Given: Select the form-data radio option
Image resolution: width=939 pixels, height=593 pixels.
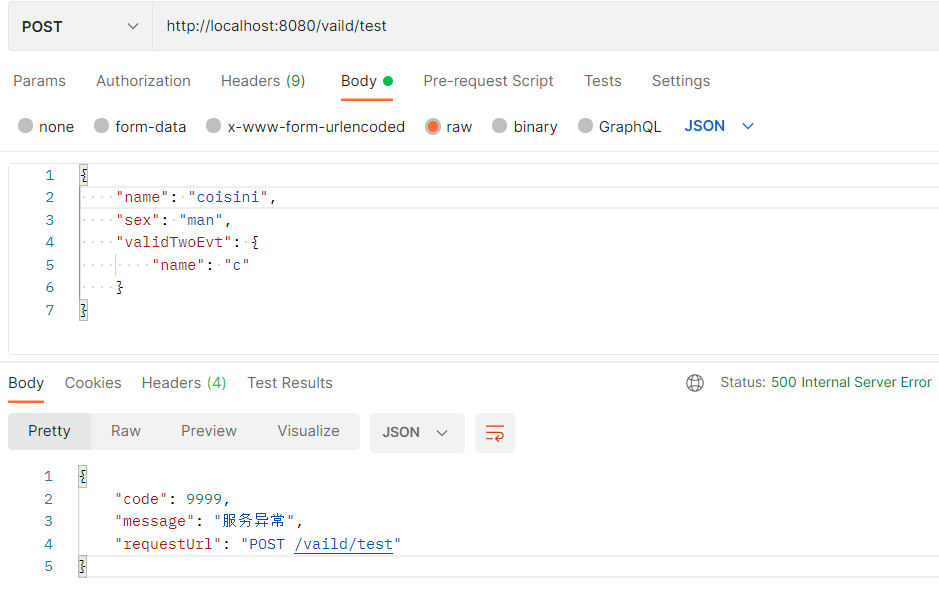Looking at the screenshot, I should (102, 126).
